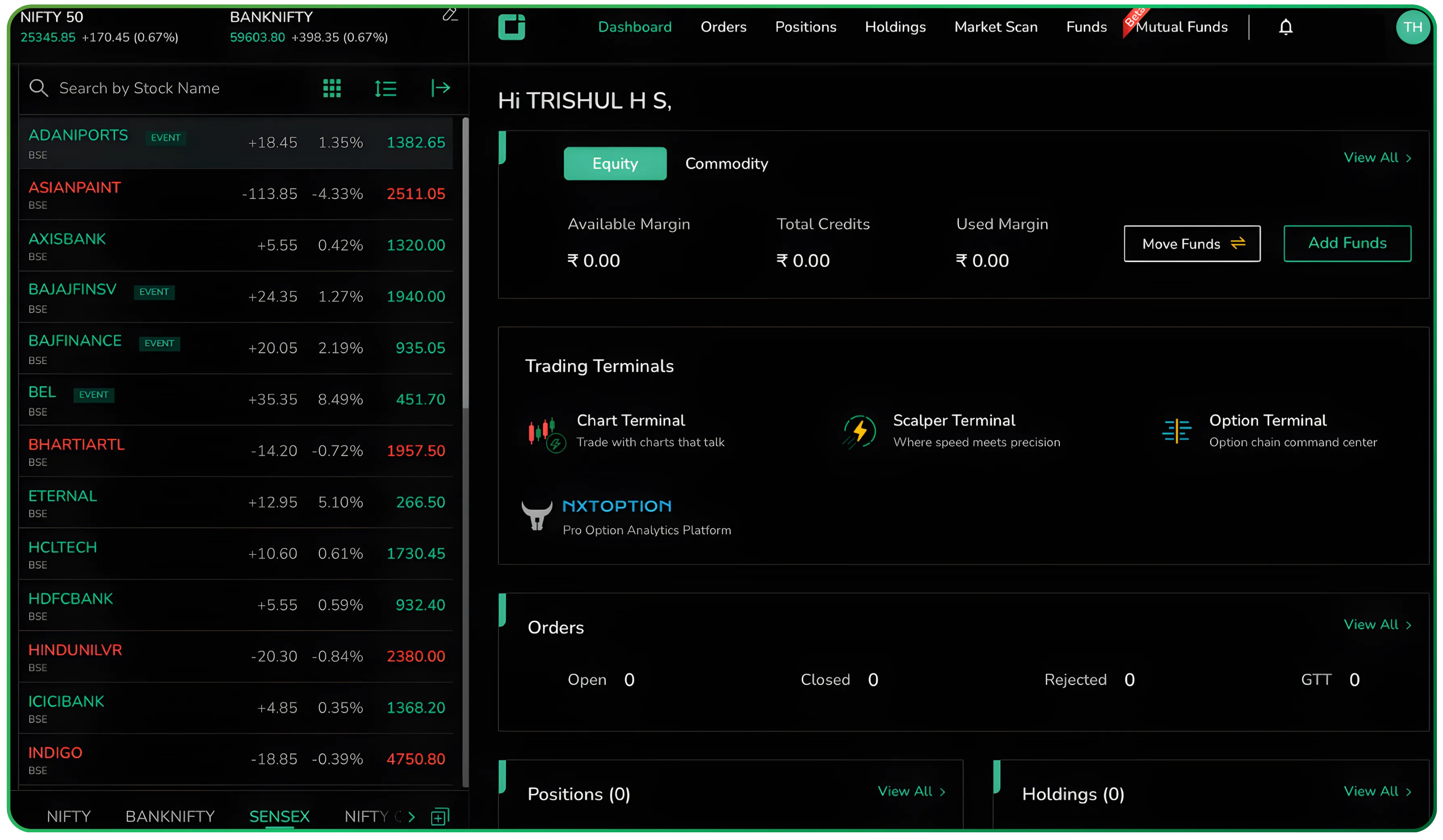Select the ASIANPAINT watchlist row

coord(236,195)
